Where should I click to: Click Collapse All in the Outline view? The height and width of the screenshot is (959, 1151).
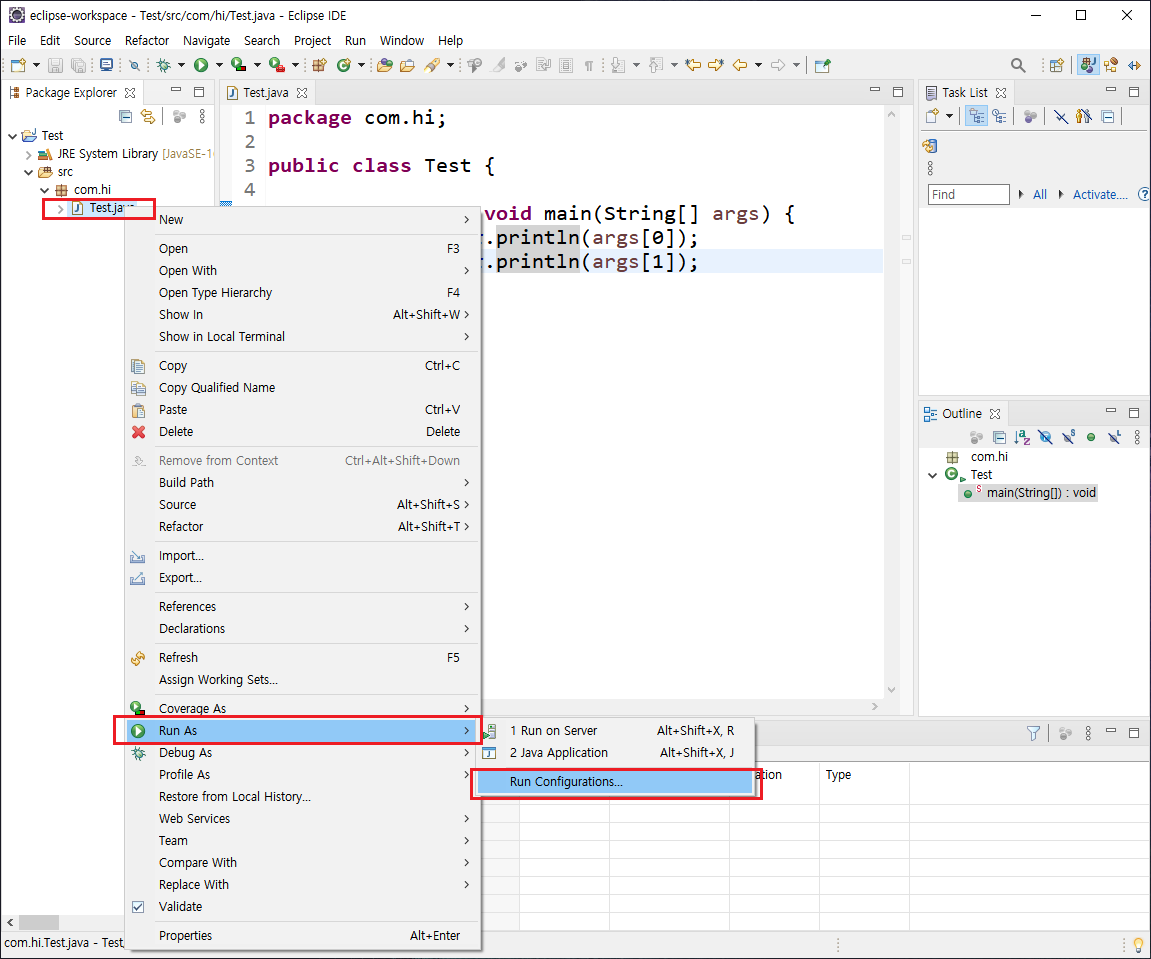click(999, 438)
